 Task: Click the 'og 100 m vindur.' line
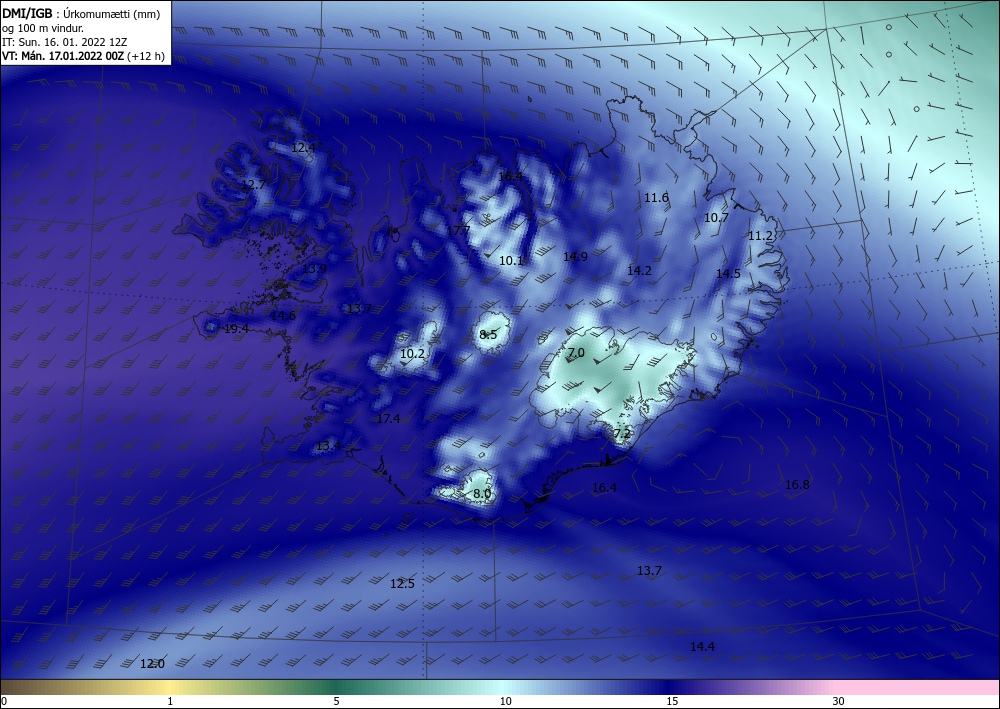click(x=43, y=28)
